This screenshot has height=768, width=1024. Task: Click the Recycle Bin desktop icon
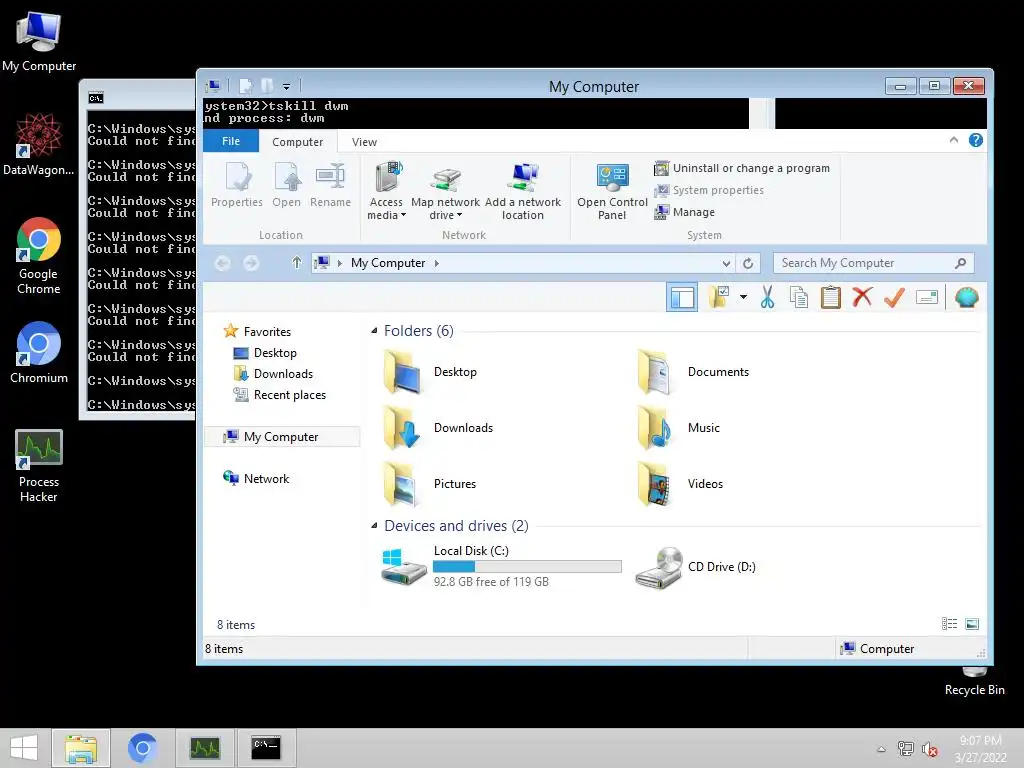974,681
